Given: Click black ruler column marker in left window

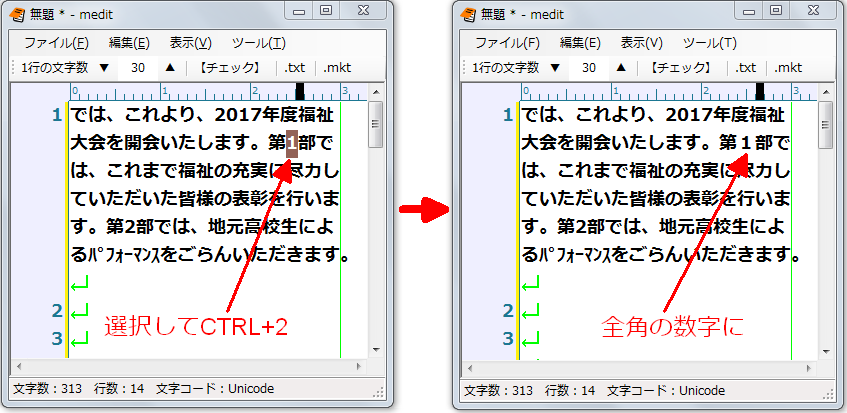Looking at the screenshot, I should (300, 92).
